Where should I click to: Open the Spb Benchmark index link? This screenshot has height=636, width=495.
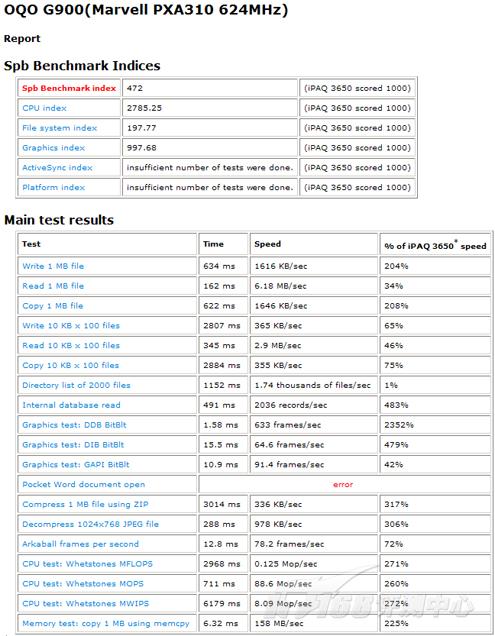69,88
